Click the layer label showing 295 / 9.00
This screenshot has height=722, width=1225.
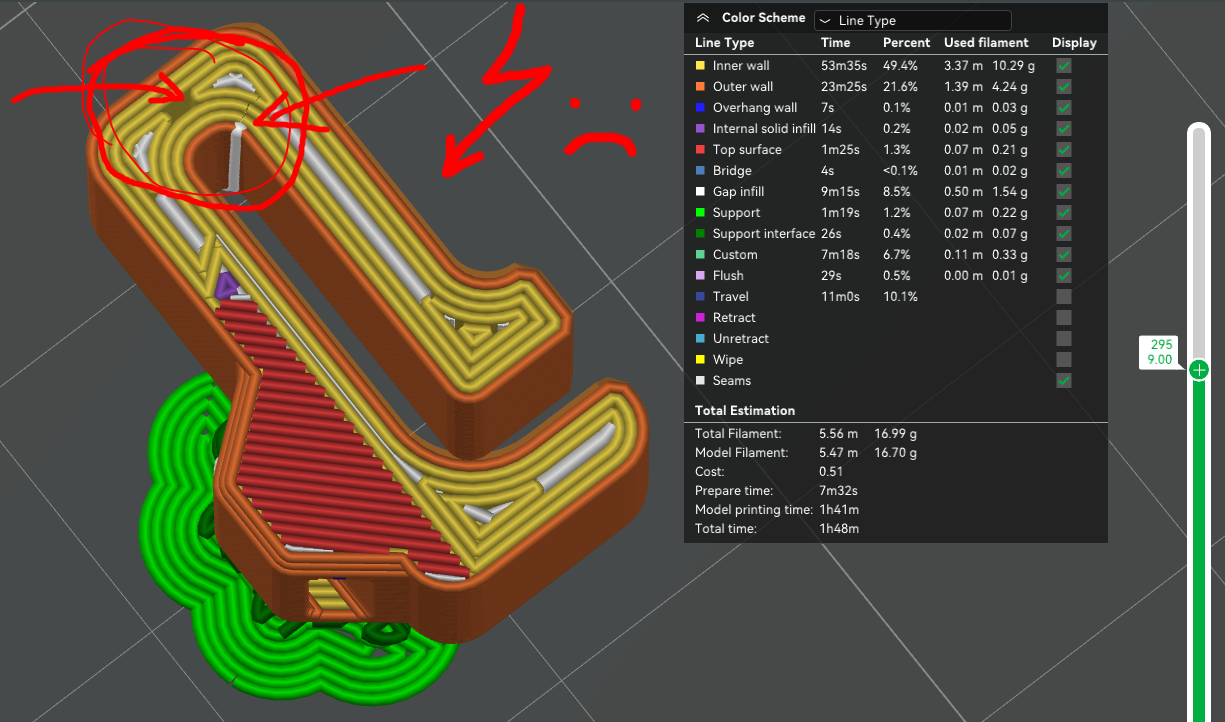[x=1161, y=352]
